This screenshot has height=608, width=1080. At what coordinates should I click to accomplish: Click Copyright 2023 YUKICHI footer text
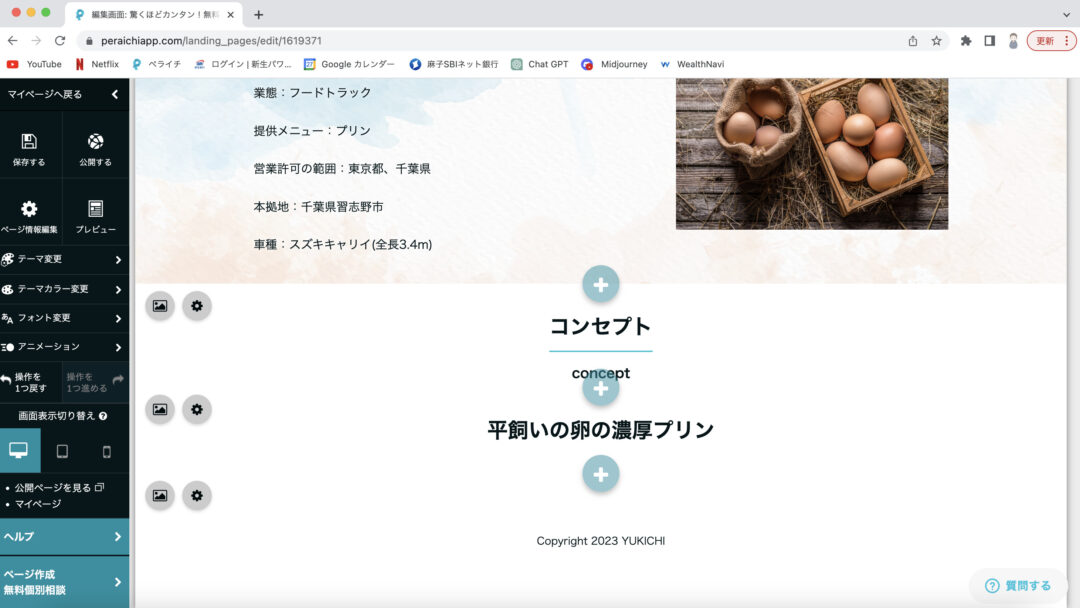[x=601, y=541]
